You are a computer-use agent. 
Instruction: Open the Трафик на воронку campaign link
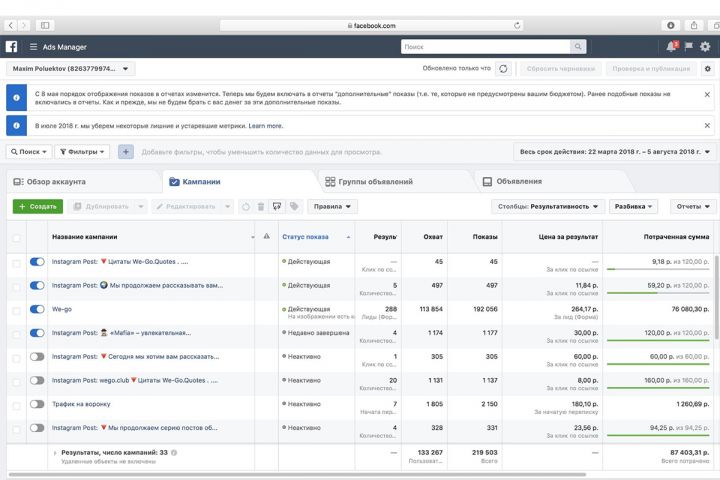click(81, 404)
